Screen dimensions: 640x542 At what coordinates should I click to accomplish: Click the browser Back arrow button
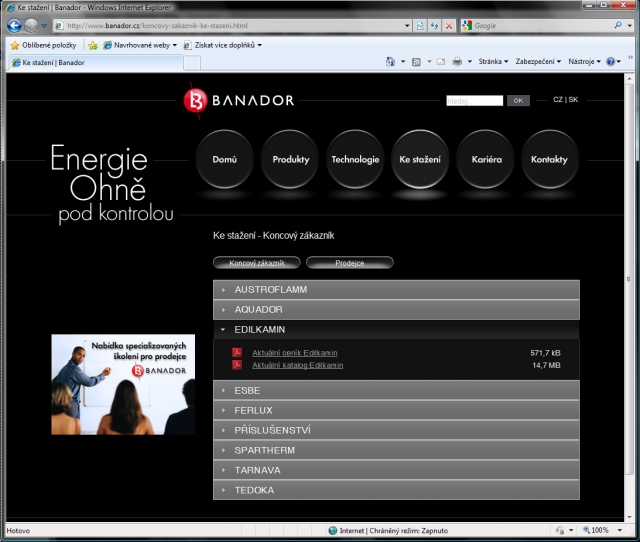coord(14,26)
